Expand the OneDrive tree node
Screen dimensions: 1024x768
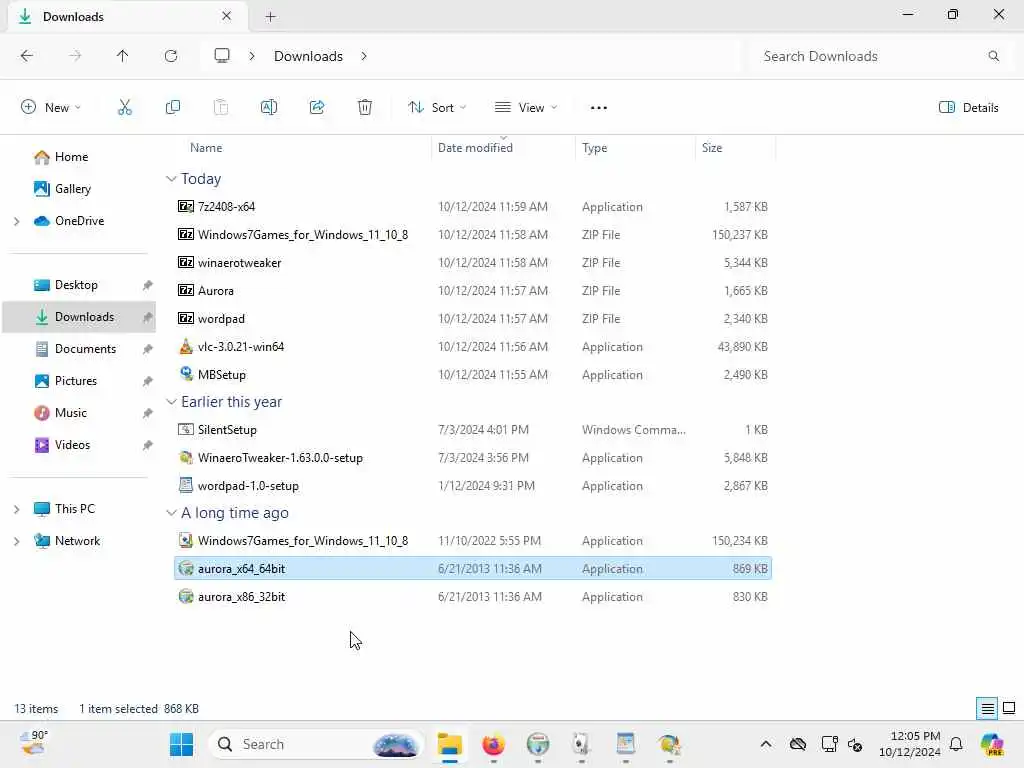tap(16, 221)
